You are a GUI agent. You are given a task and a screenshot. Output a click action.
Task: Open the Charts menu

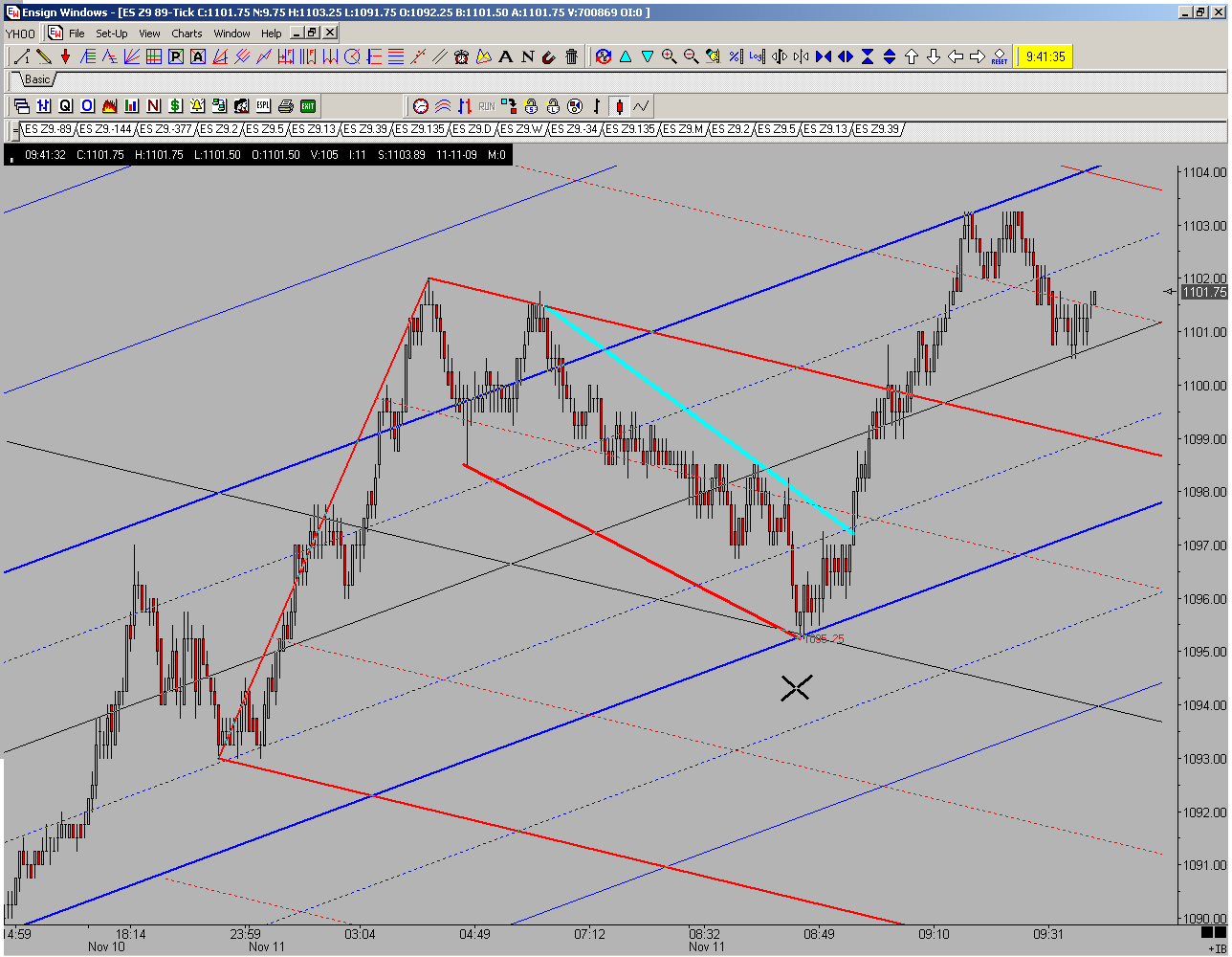coord(187,33)
